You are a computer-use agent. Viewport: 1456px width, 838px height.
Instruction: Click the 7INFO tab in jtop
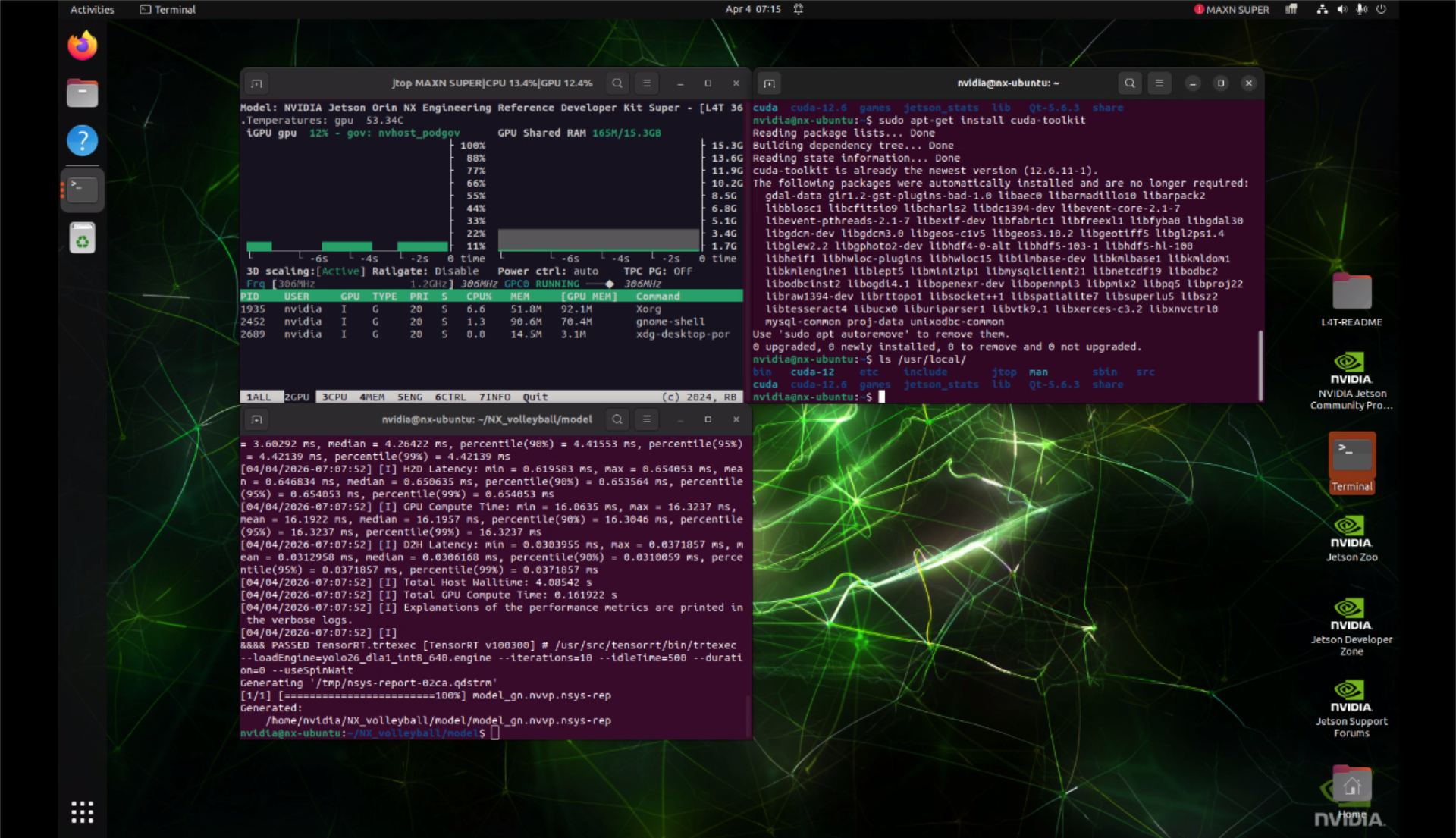[494, 397]
